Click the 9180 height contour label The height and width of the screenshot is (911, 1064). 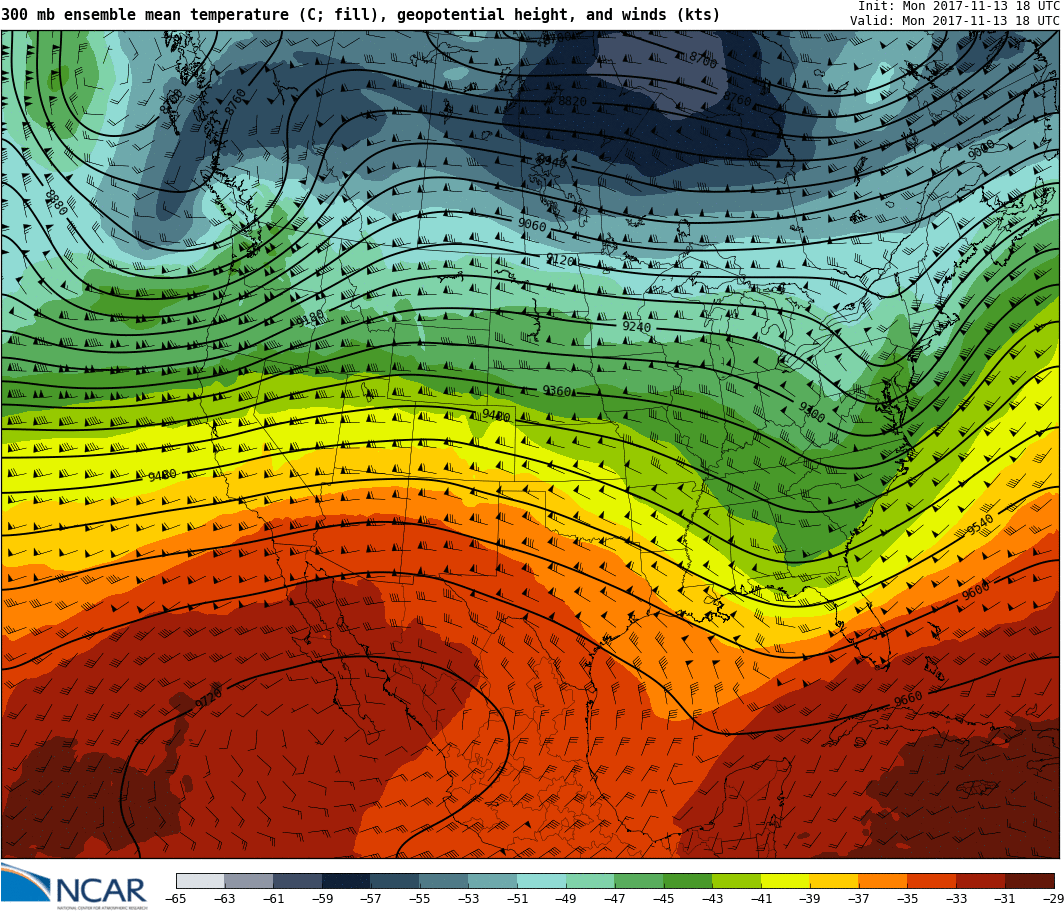click(x=311, y=319)
